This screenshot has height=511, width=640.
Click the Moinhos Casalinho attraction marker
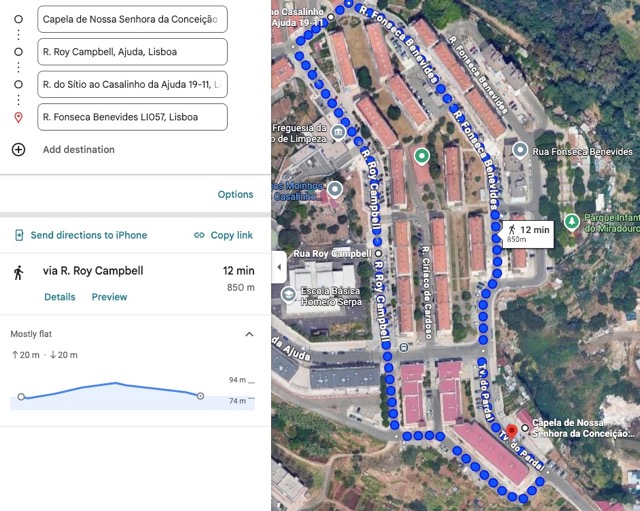point(334,189)
